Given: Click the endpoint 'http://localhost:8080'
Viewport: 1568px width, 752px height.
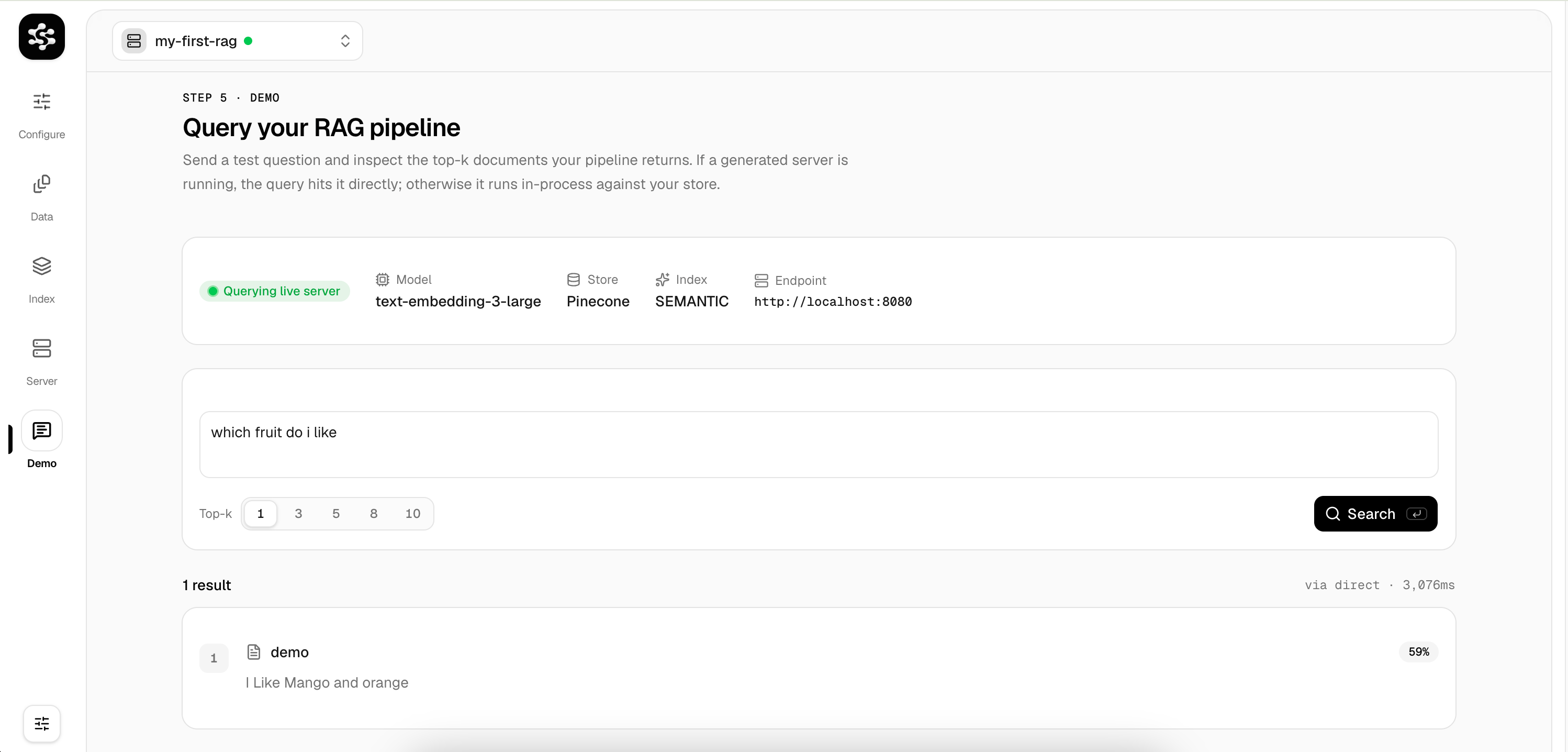Looking at the screenshot, I should click(x=833, y=302).
